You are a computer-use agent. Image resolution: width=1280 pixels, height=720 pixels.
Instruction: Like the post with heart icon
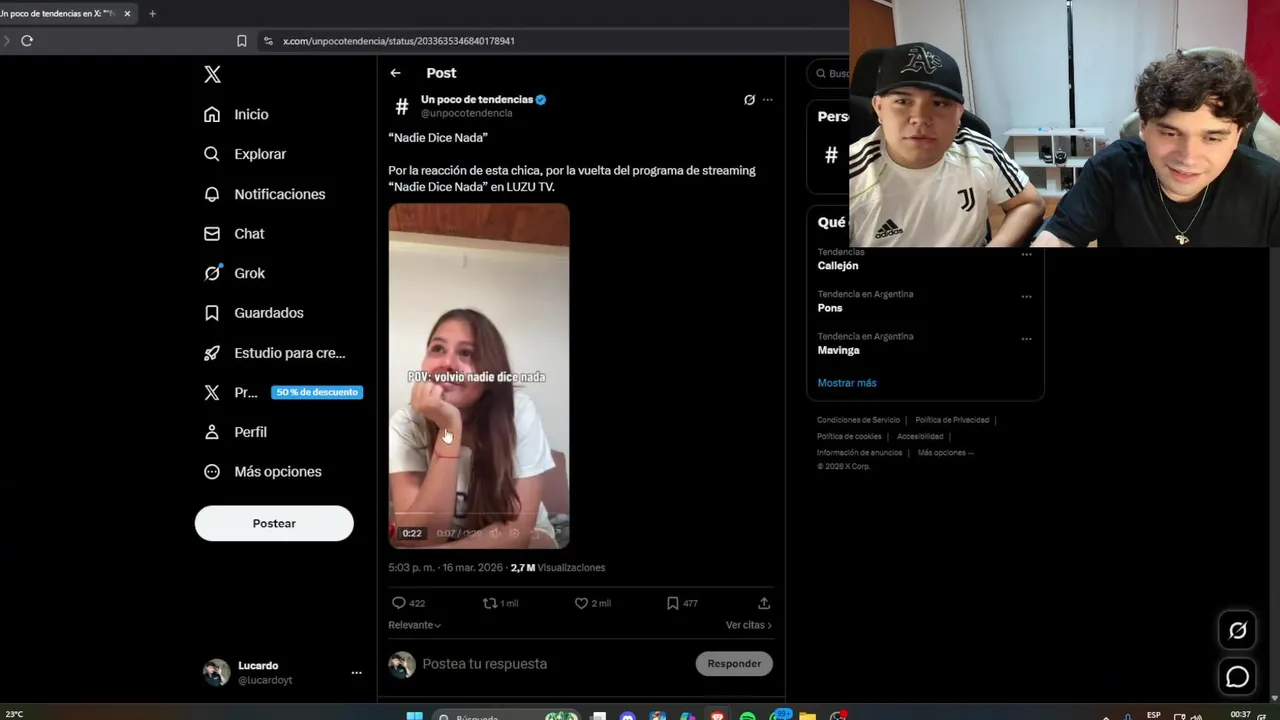(x=581, y=603)
